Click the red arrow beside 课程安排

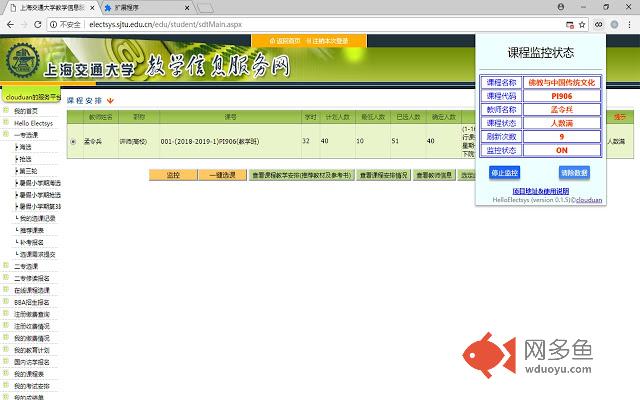click(x=110, y=100)
